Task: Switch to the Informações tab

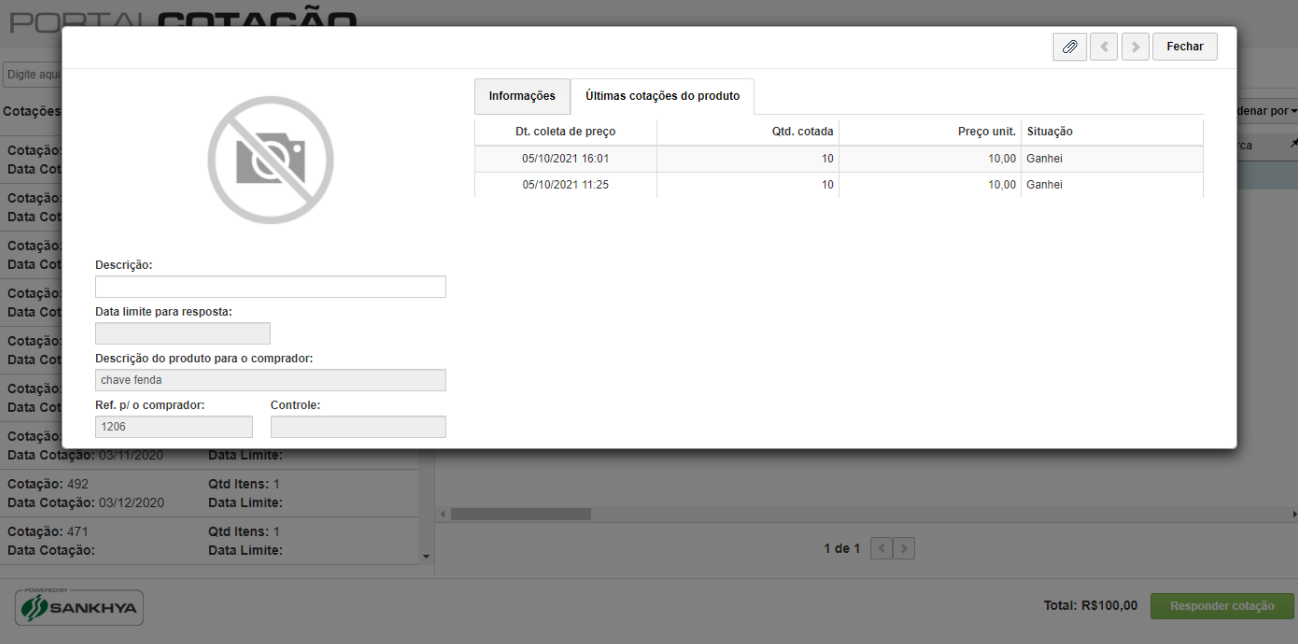Action: [522, 96]
